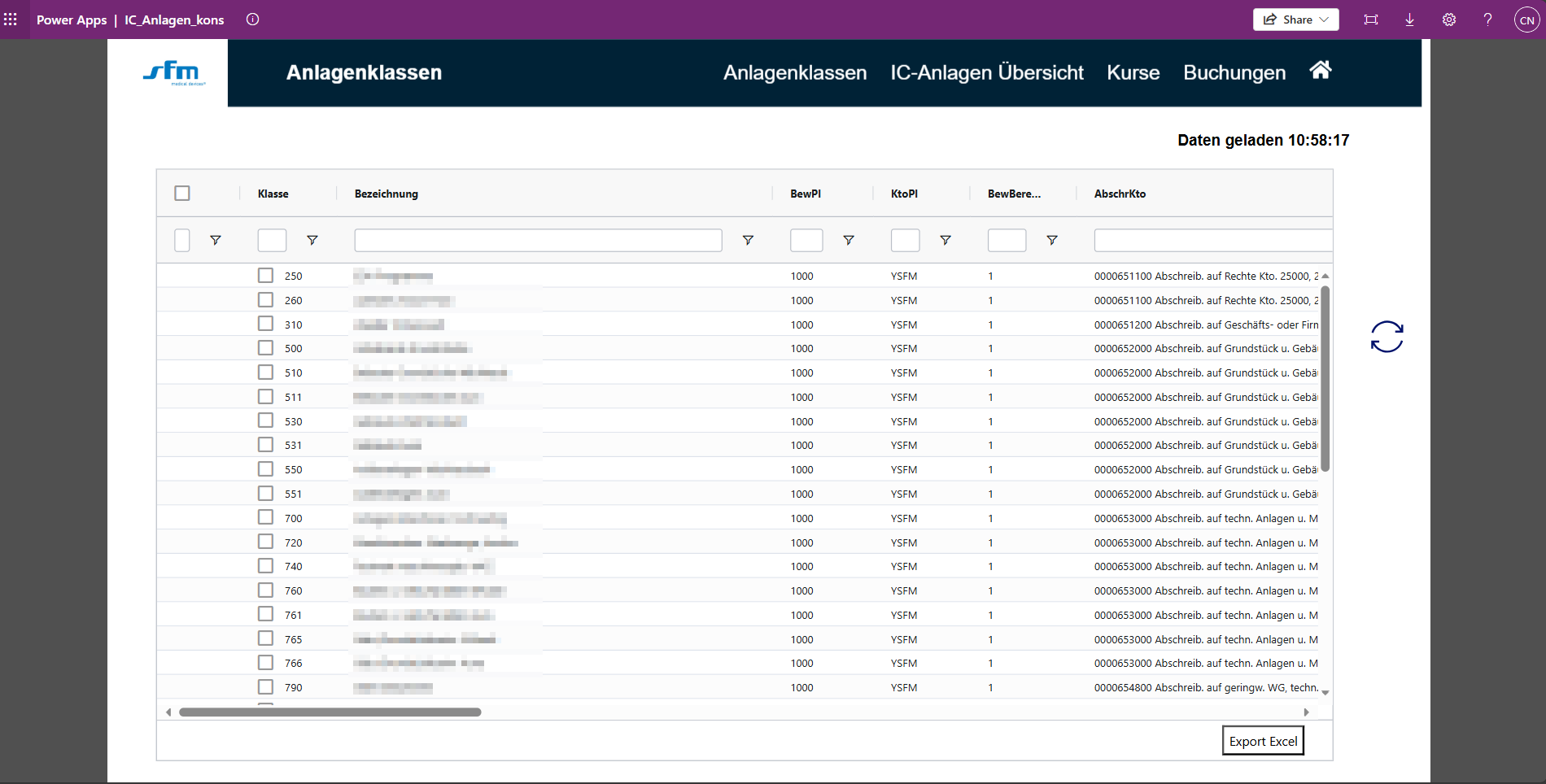Click the Export Excel button
Viewport: 1546px width, 784px height.
1263,741
